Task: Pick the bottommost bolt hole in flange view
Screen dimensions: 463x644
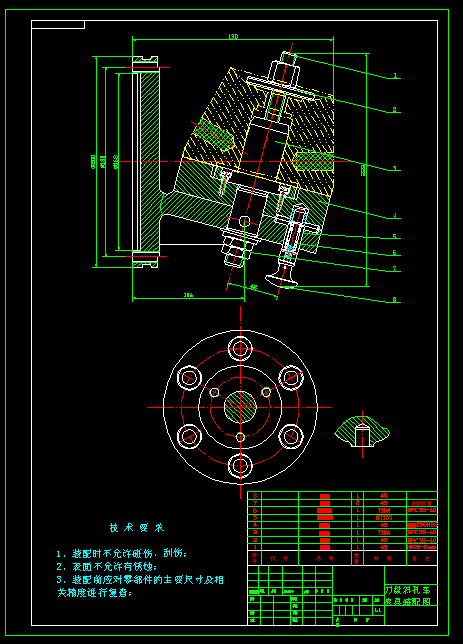Action: tap(240, 466)
